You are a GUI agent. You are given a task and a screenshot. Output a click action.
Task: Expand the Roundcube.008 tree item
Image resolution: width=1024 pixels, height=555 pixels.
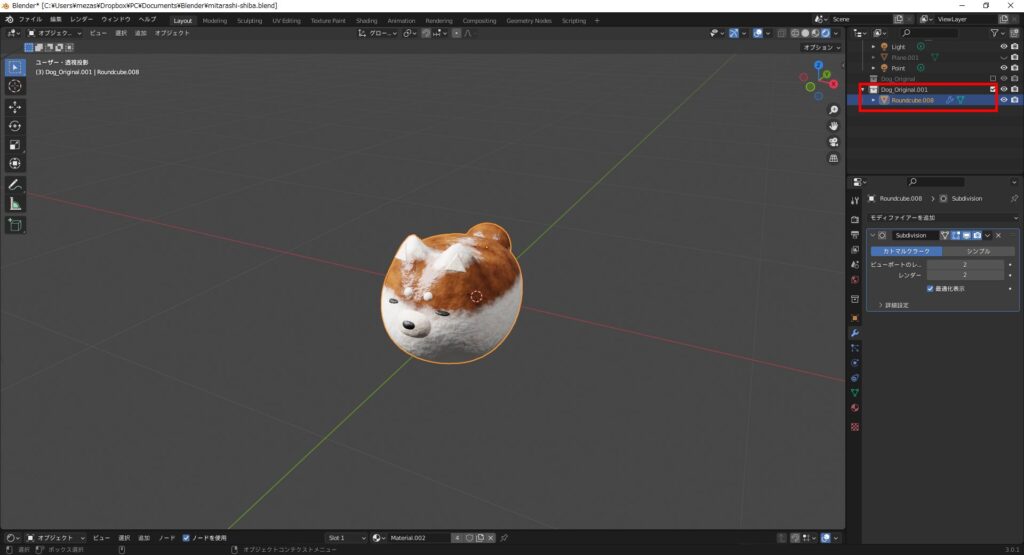coord(874,100)
